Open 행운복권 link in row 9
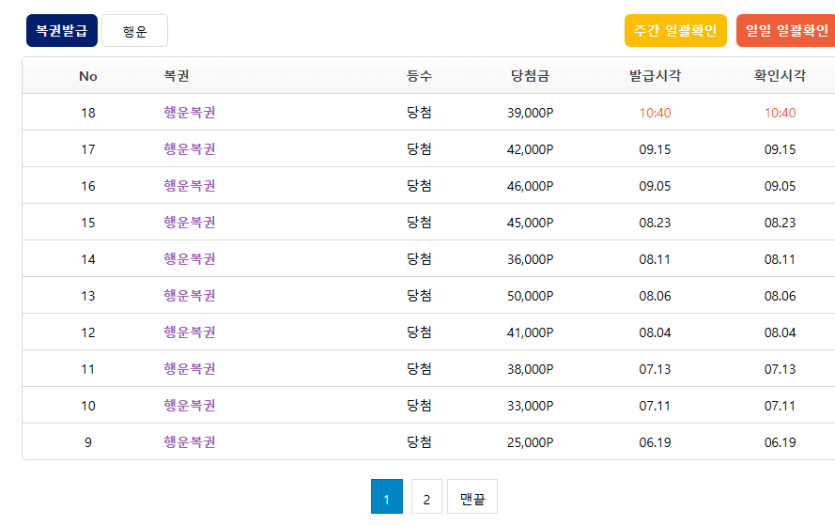 click(x=189, y=442)
